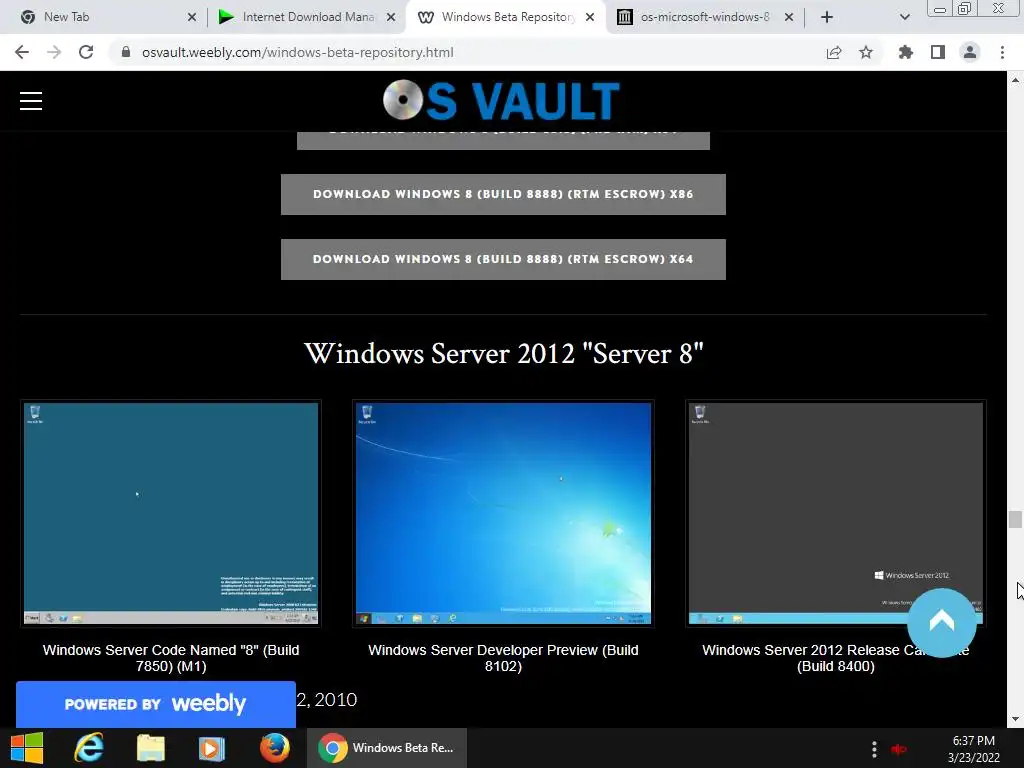
Task: Click Windows Server Developer Preview caption
Action: point(504,658)
